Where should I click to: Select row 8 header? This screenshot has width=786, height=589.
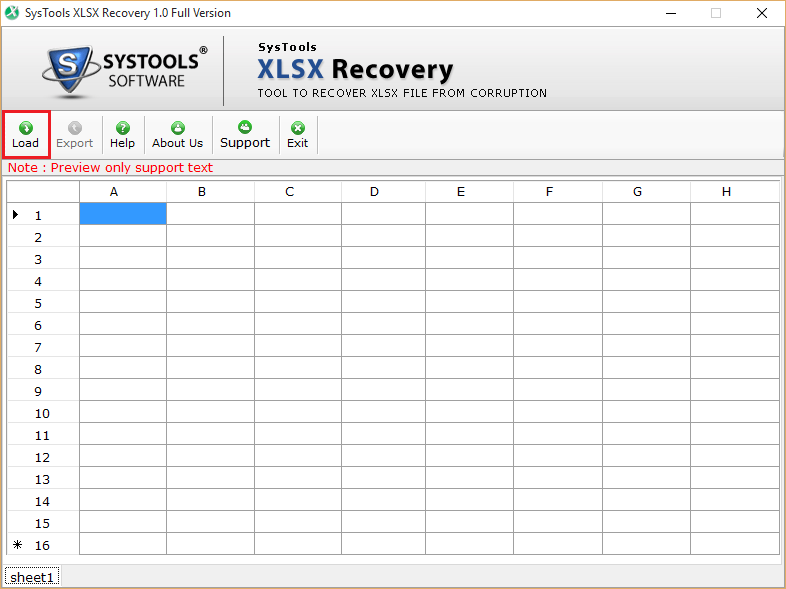click(43, 368)
